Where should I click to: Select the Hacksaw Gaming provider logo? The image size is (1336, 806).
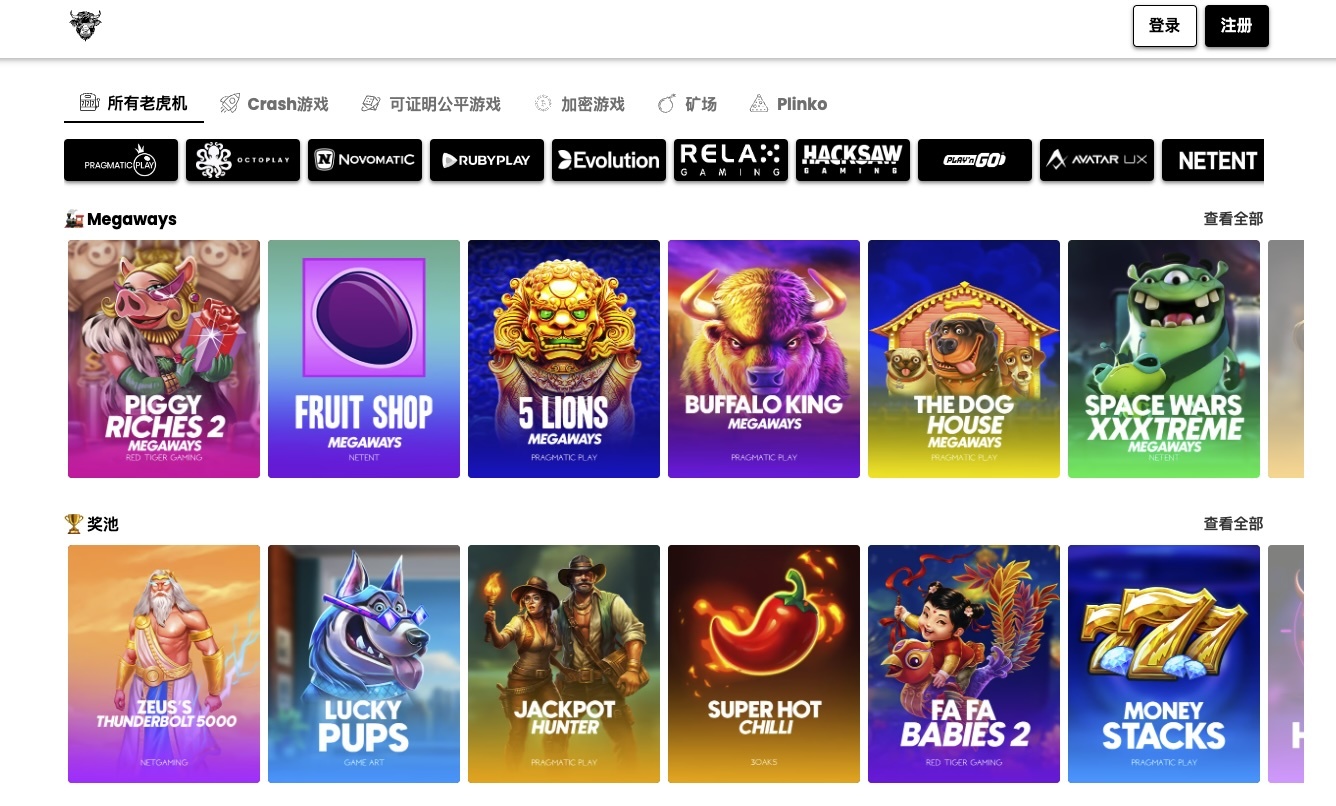[x=853, y=160]
